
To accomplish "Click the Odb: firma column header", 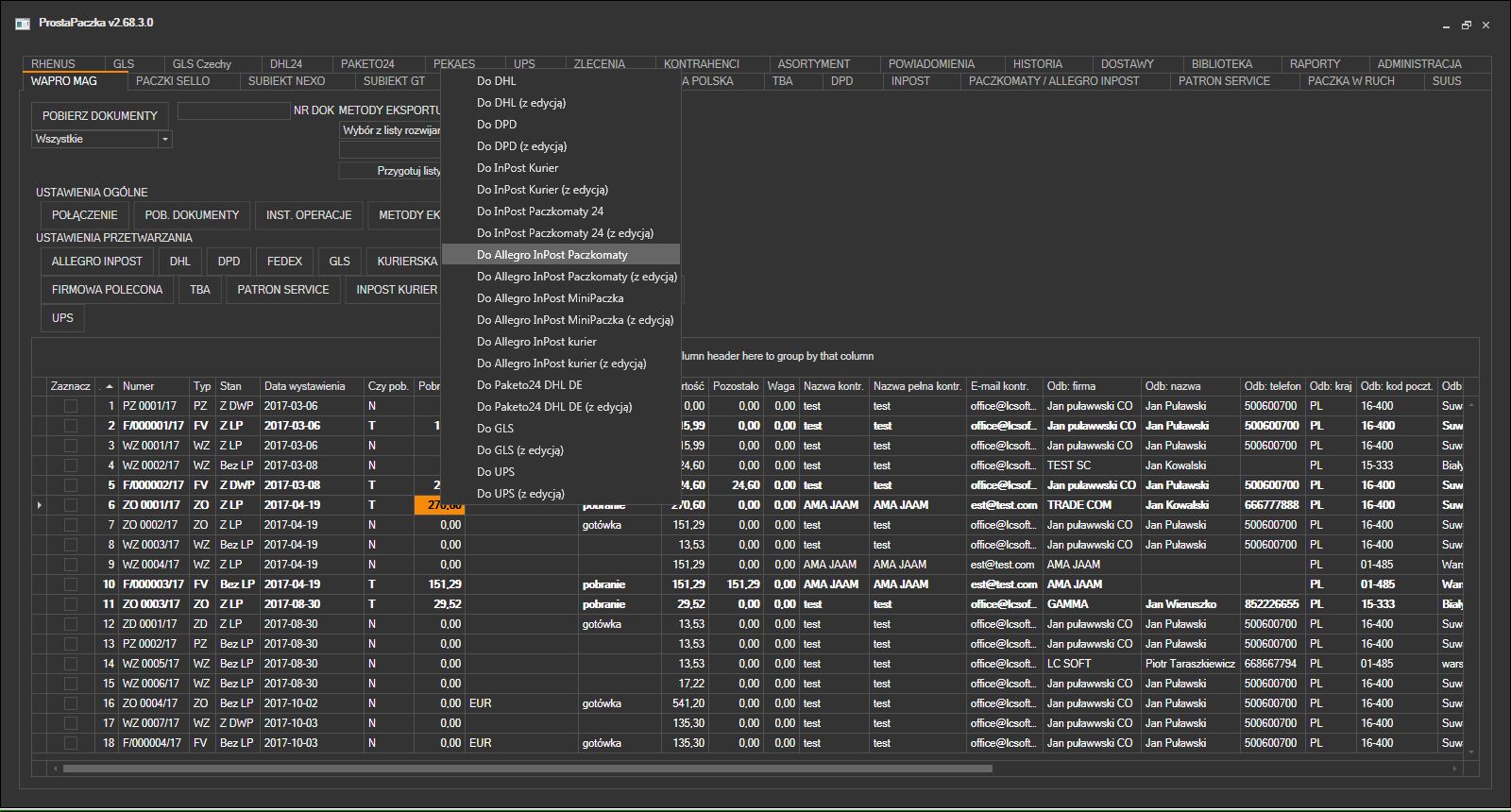I will (x=1093, y=386).
